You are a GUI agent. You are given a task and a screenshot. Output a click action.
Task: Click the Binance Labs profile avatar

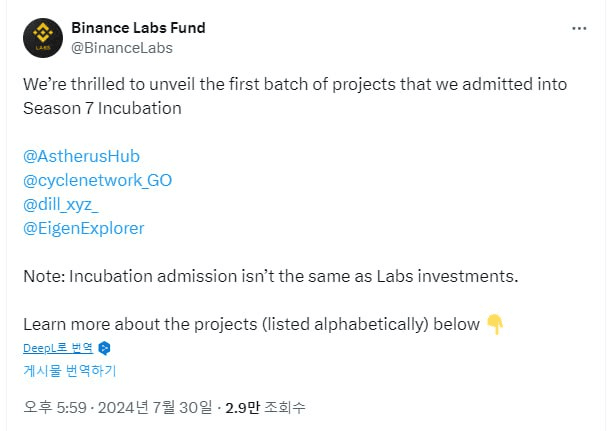(41, 36)
